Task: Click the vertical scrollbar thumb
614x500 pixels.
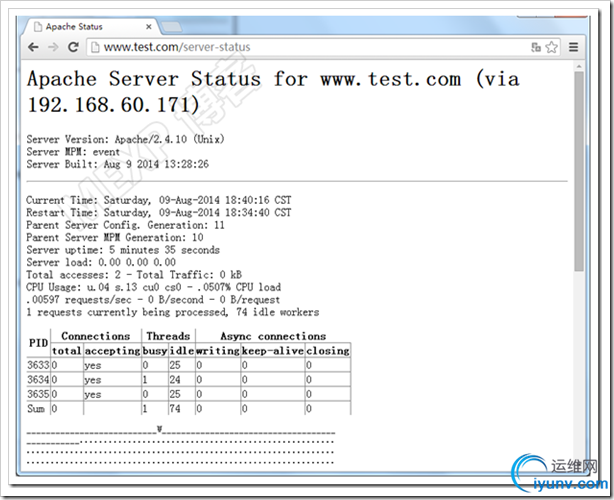Action: [x=579, y=170]
